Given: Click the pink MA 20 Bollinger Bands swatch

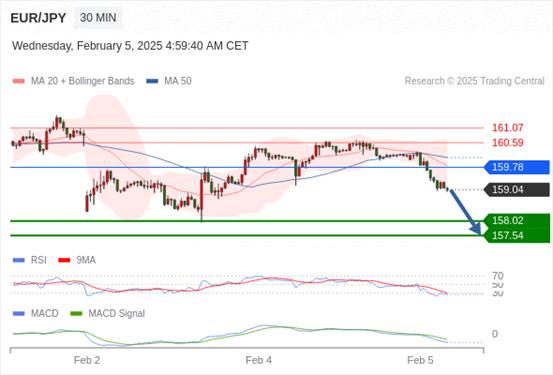Looking at the screenshot, I should 19,81.
